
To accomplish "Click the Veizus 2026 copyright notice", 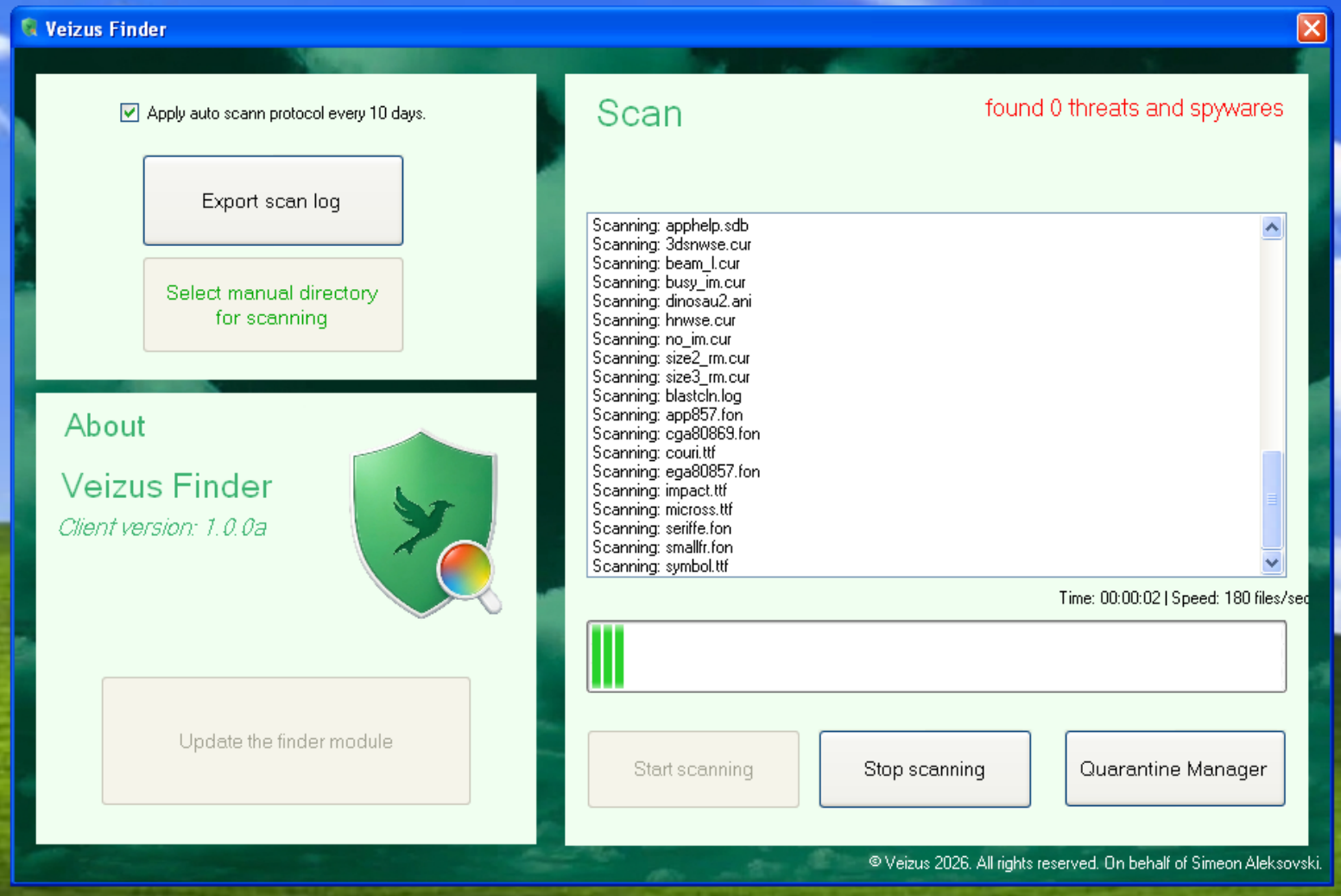I will [x=1095, y=863].
